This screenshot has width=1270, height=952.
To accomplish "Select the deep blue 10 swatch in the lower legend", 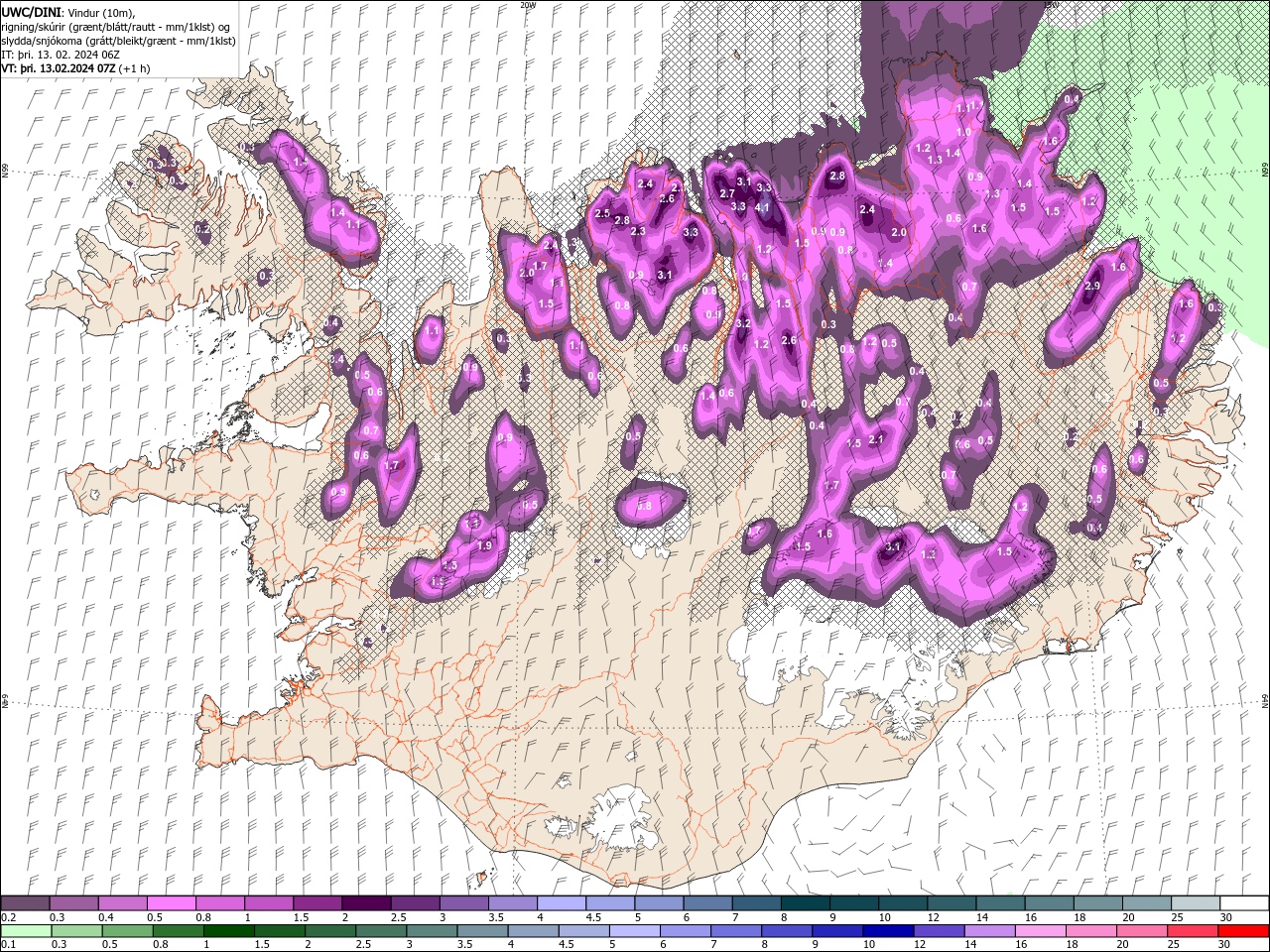I will (888, 931).
